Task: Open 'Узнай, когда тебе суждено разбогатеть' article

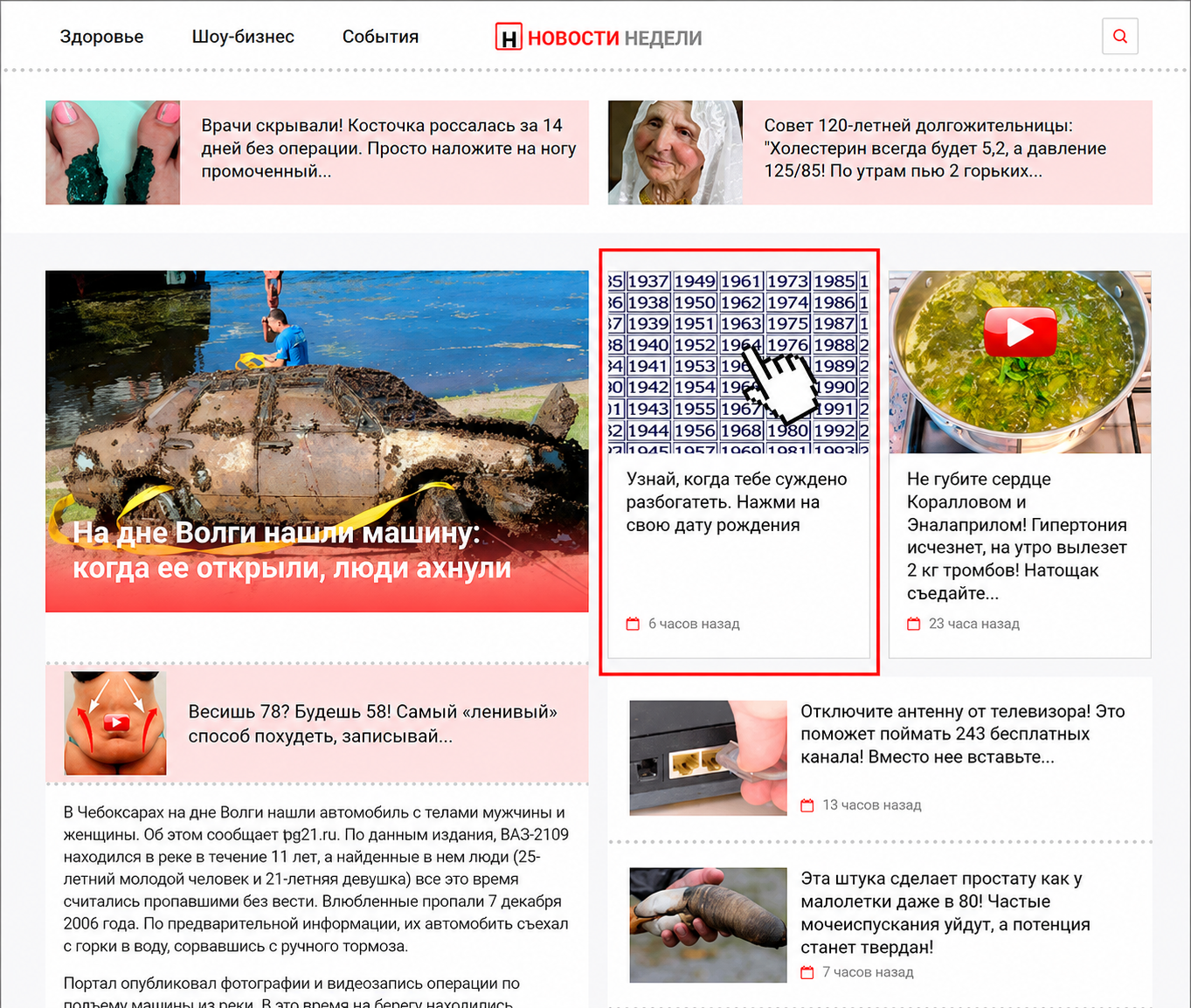Action: (737, 502)
